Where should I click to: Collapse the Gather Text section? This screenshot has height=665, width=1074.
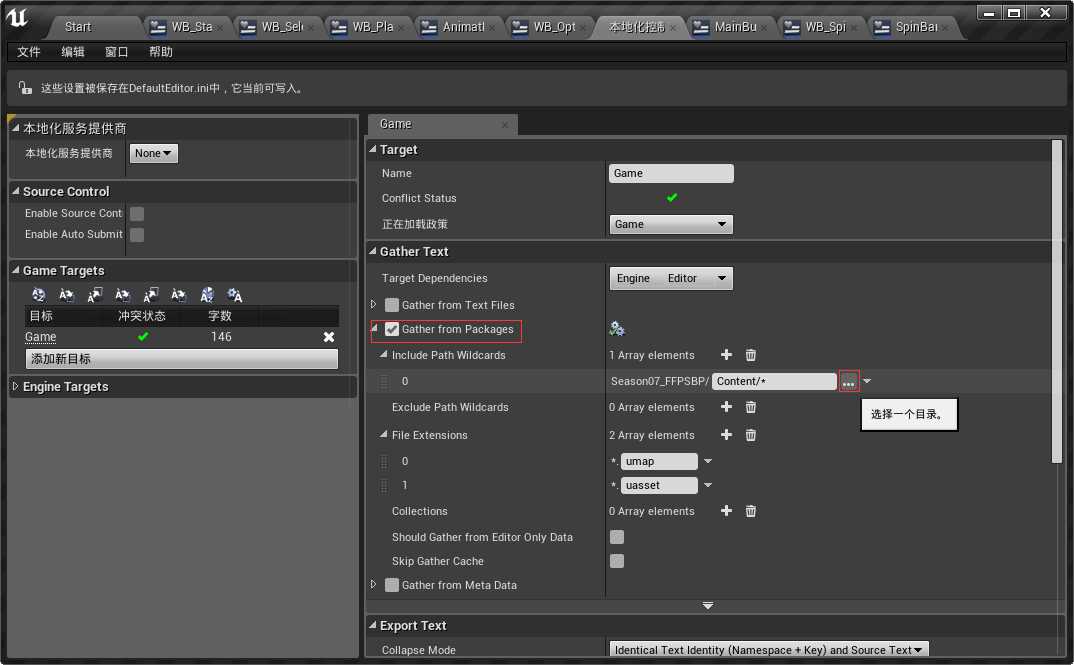[373, 251]
